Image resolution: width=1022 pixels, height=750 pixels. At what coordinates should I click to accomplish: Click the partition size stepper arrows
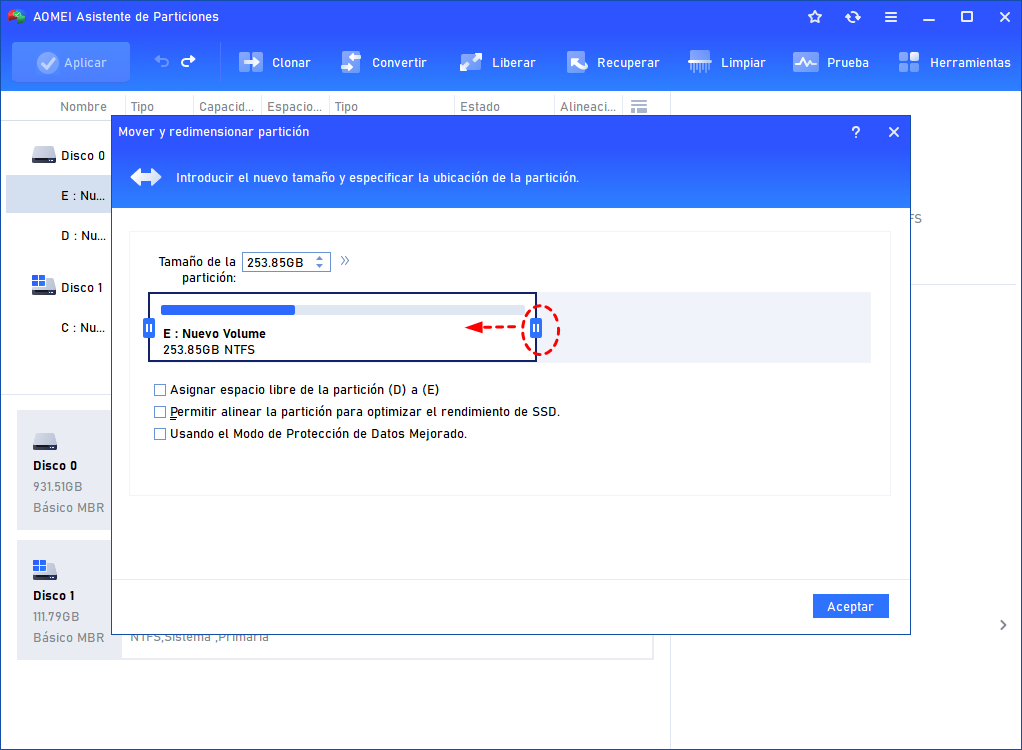(x=320, y=262)
